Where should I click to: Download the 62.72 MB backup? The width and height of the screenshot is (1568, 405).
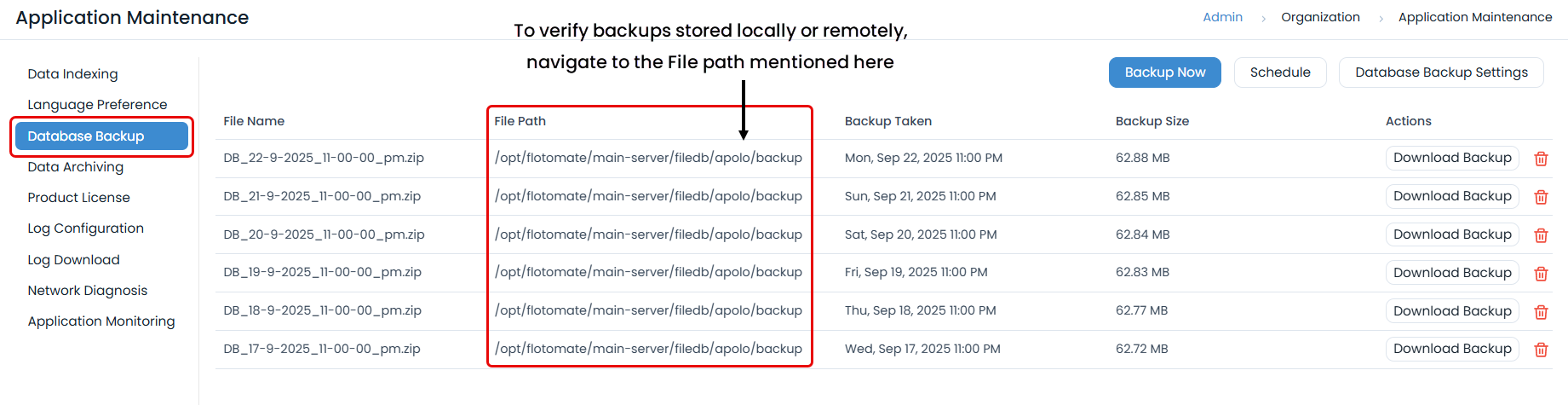pyautogui.click(x=1452, y=349)
